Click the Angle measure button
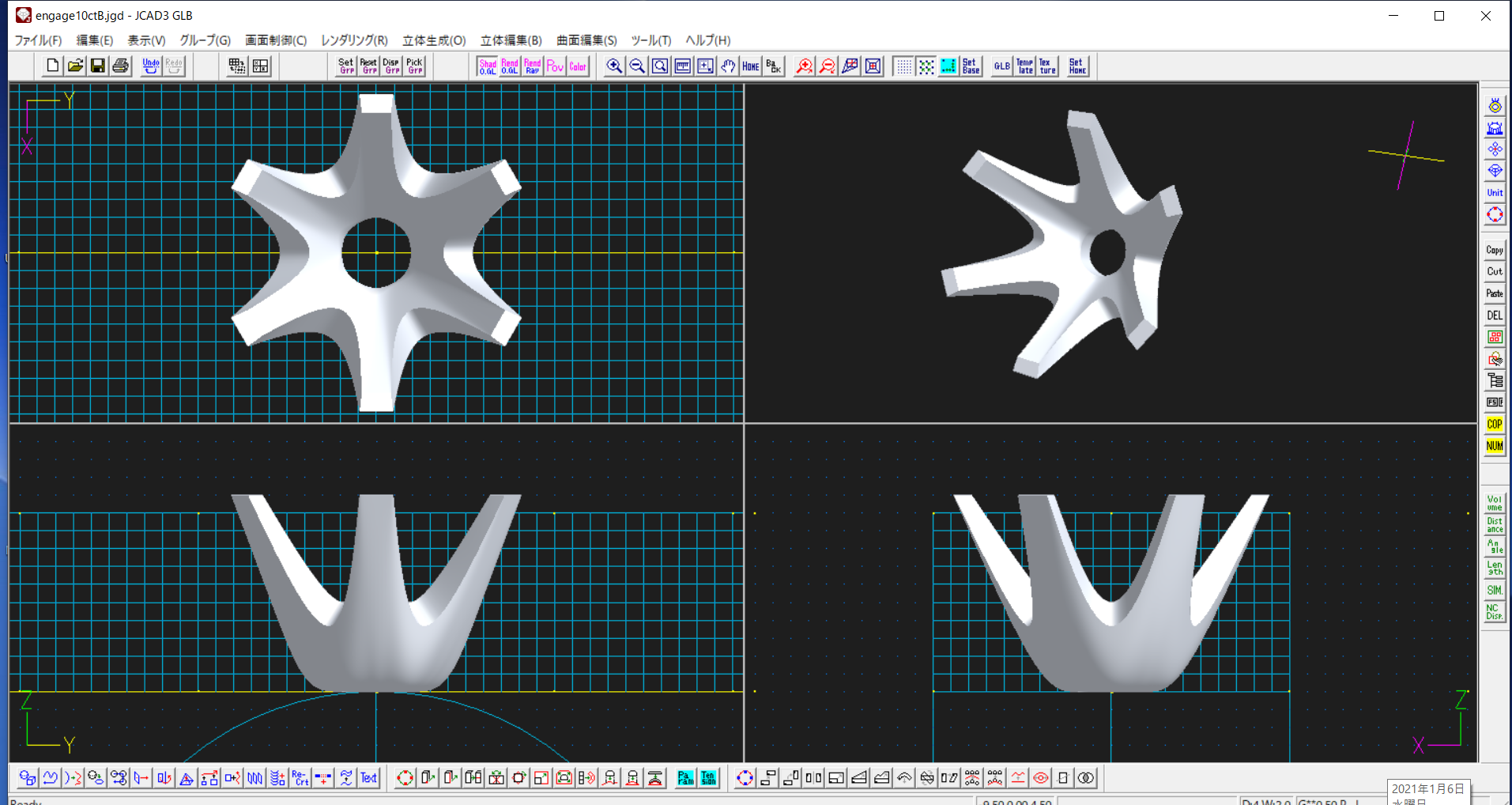The image size is (1512, 805). (x=1495, y=546)
